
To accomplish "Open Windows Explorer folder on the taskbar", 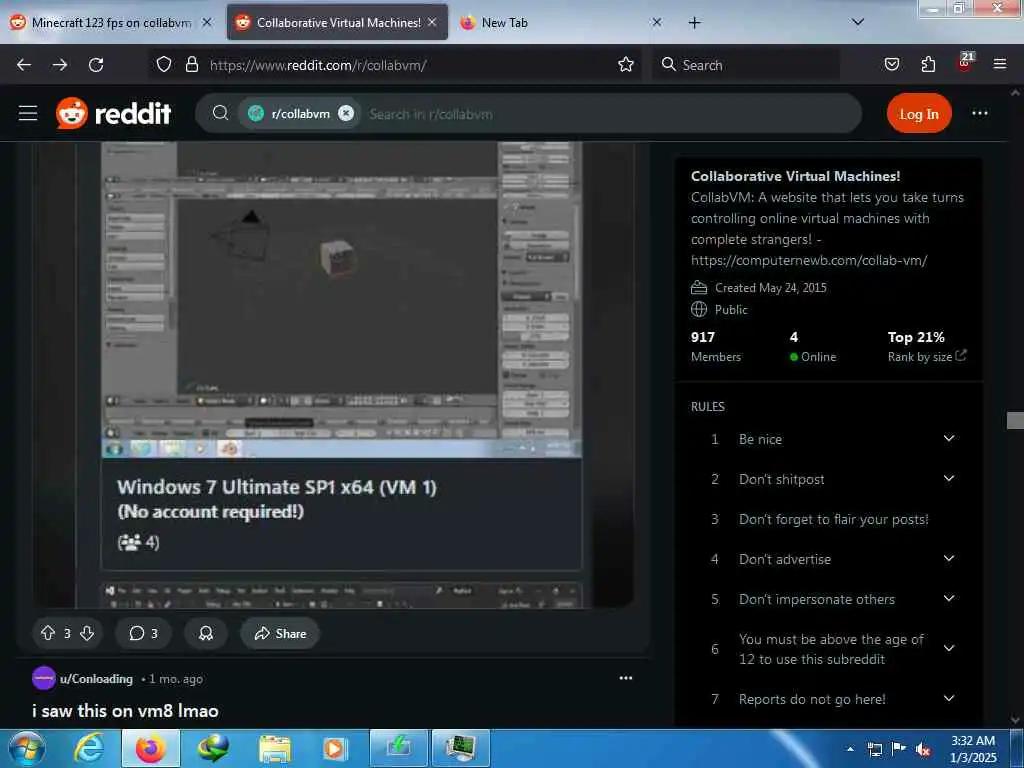I will coord(274,748).
